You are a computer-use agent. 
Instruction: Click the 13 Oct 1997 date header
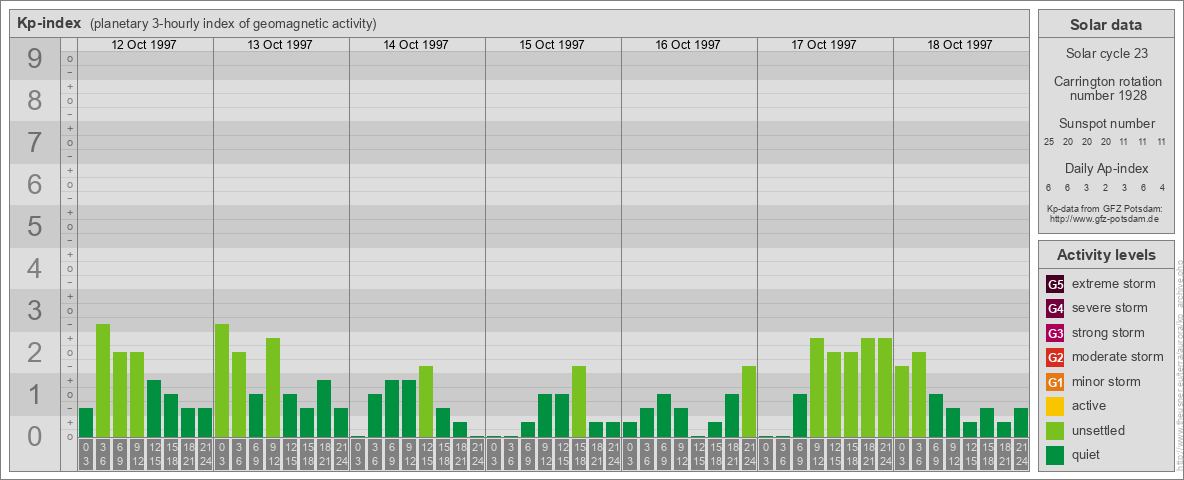[280, 45]
